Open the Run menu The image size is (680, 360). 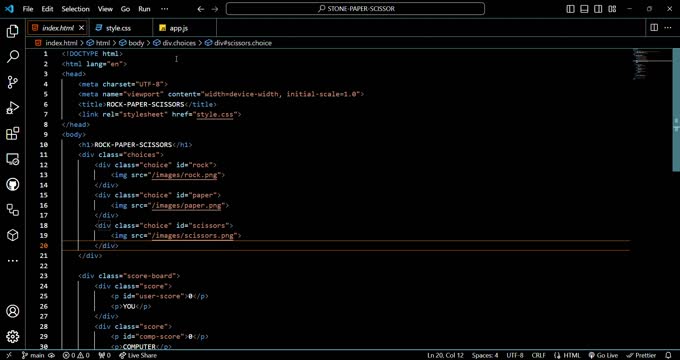(x=144, y=9)
